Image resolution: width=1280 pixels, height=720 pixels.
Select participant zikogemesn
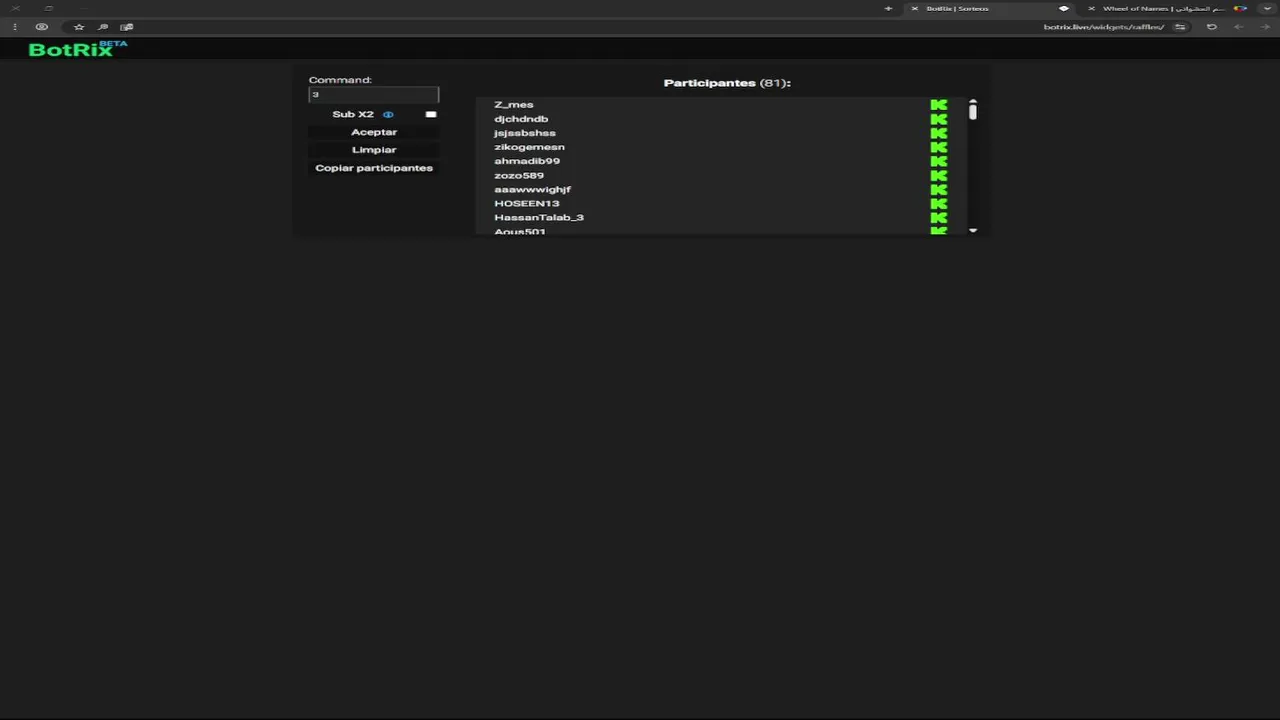pyautogui.click(x=529, y=147)
